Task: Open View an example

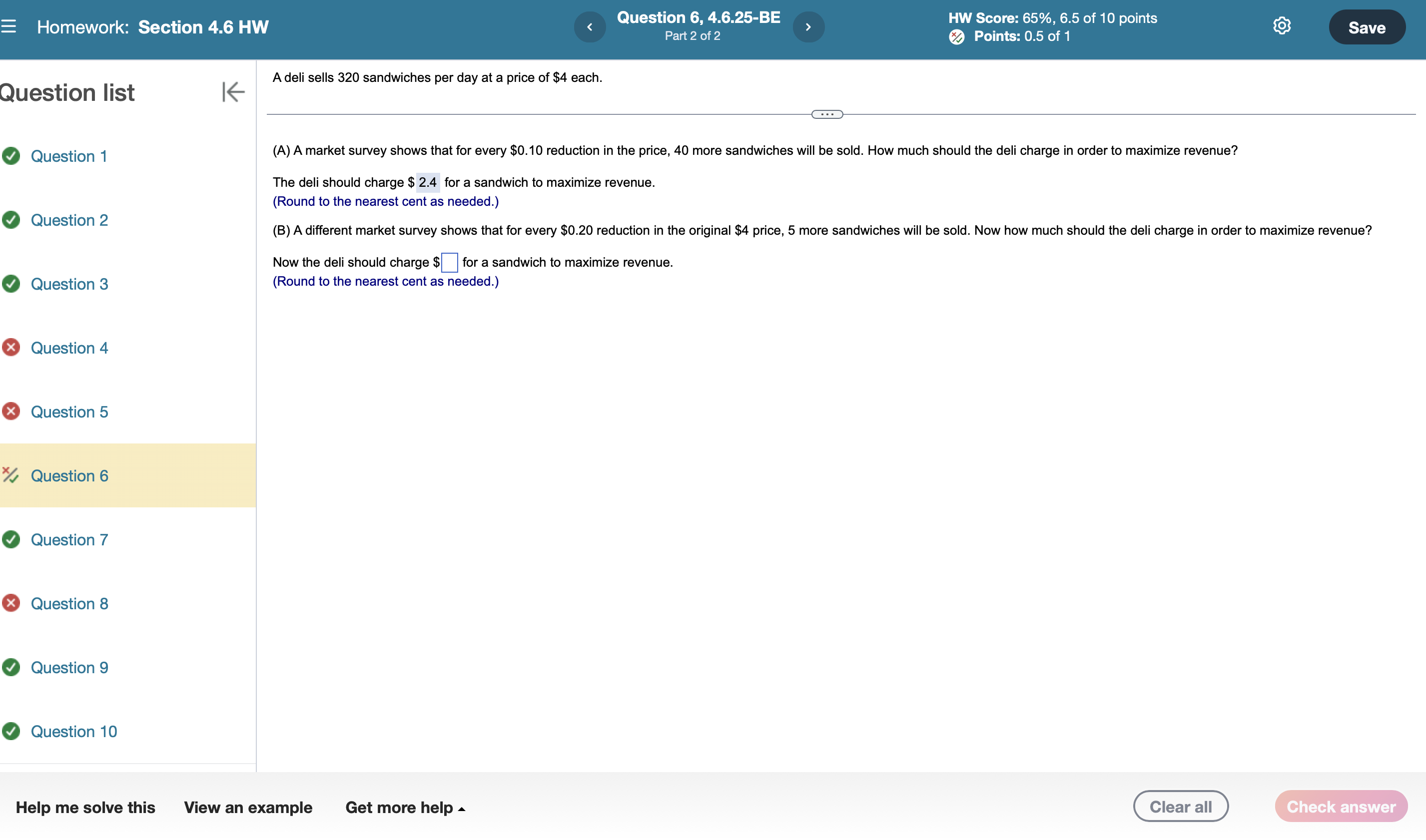Action: point(248,807)
